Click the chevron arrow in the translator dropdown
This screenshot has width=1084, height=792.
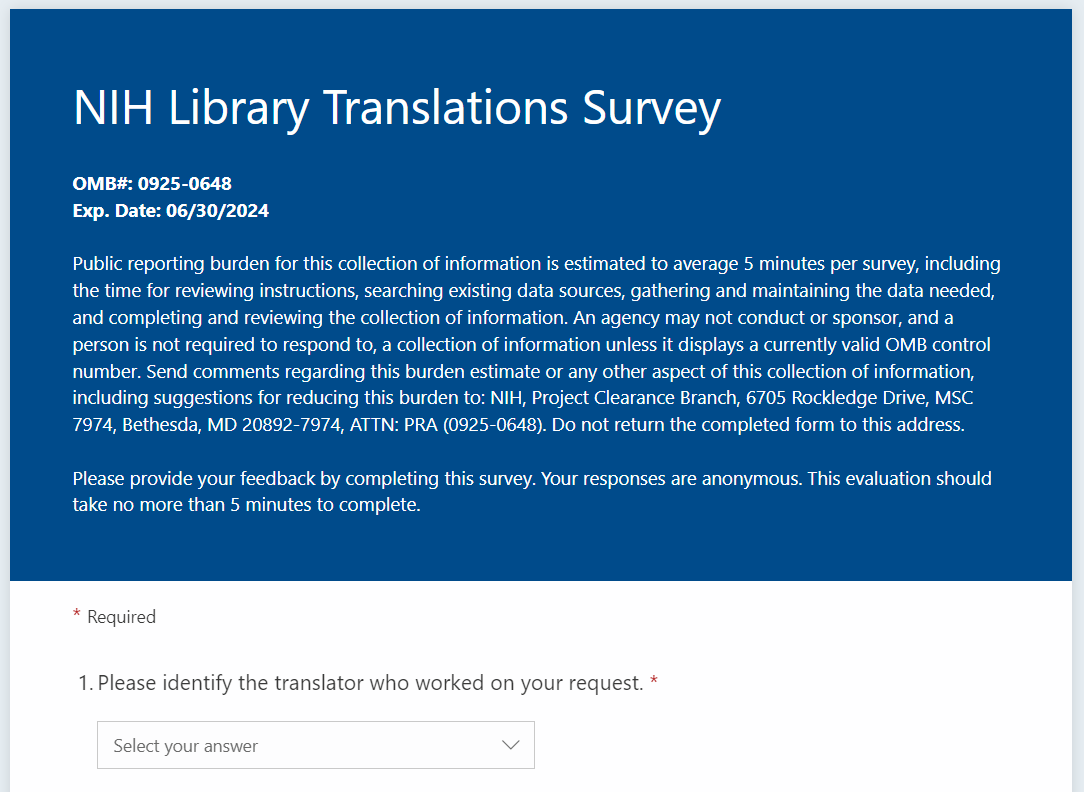(x=511, y=745)
